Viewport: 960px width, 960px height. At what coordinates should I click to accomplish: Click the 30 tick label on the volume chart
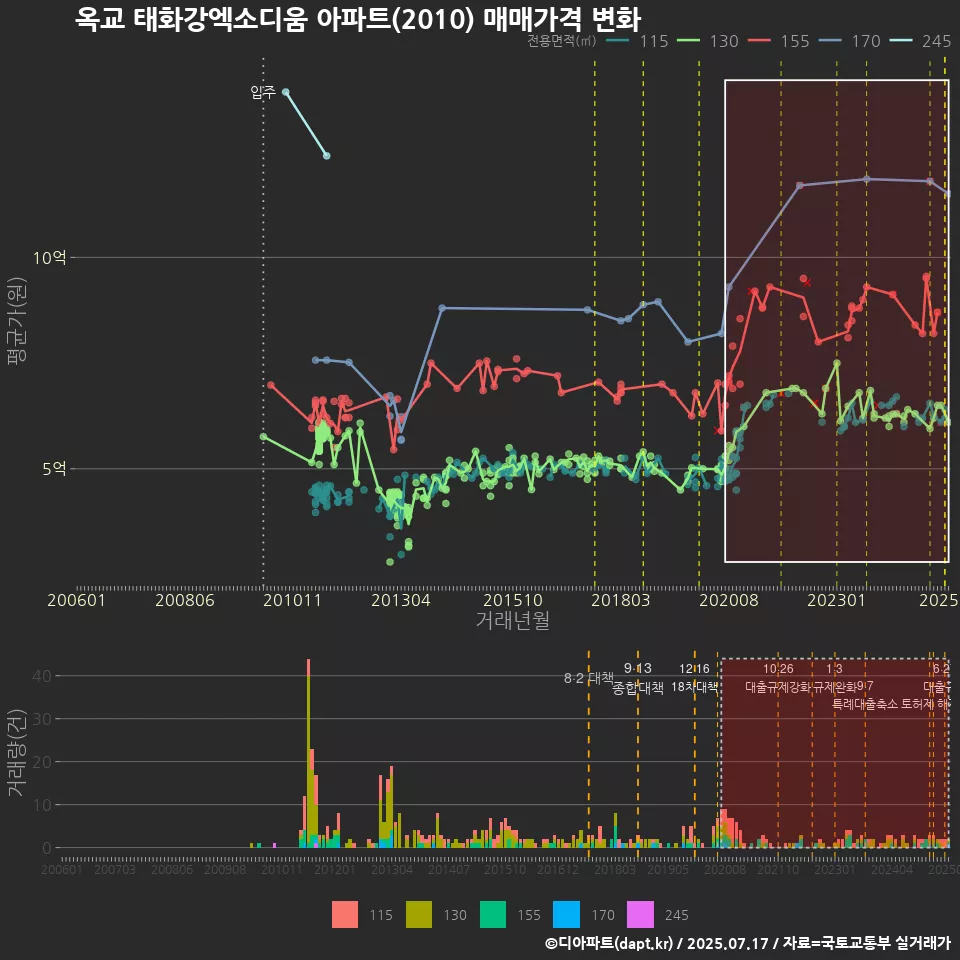tap(42, 719)
